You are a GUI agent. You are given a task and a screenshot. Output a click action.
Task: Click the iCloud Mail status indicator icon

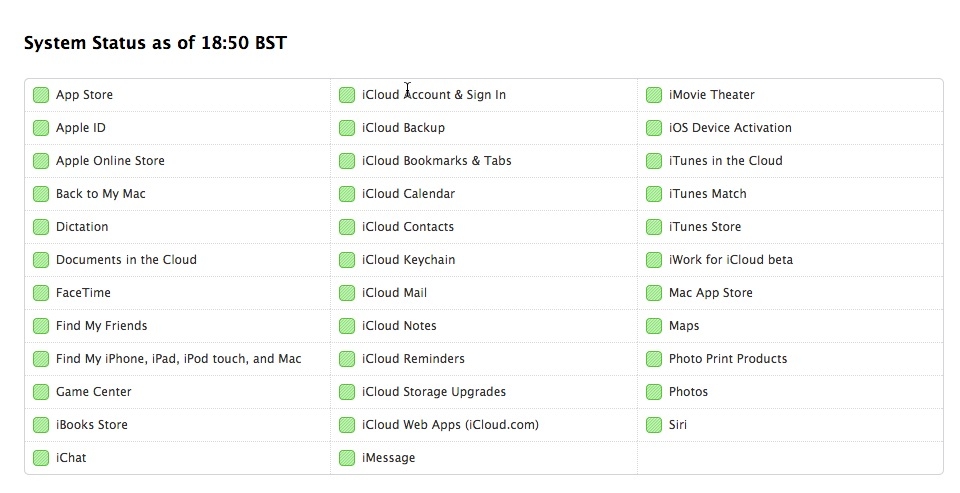tap(347, 293)
